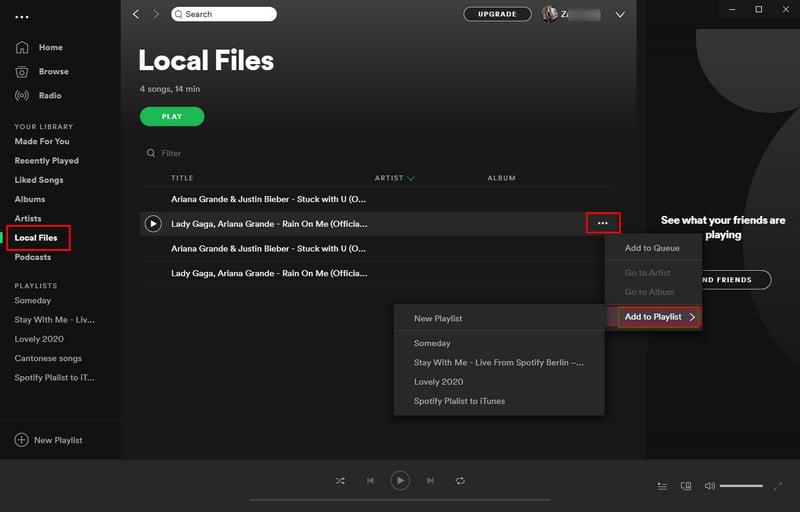This screenshot has height=512, width=800.
Task: Expand the Add to Playlist submenu
Action: pos(654,317)
